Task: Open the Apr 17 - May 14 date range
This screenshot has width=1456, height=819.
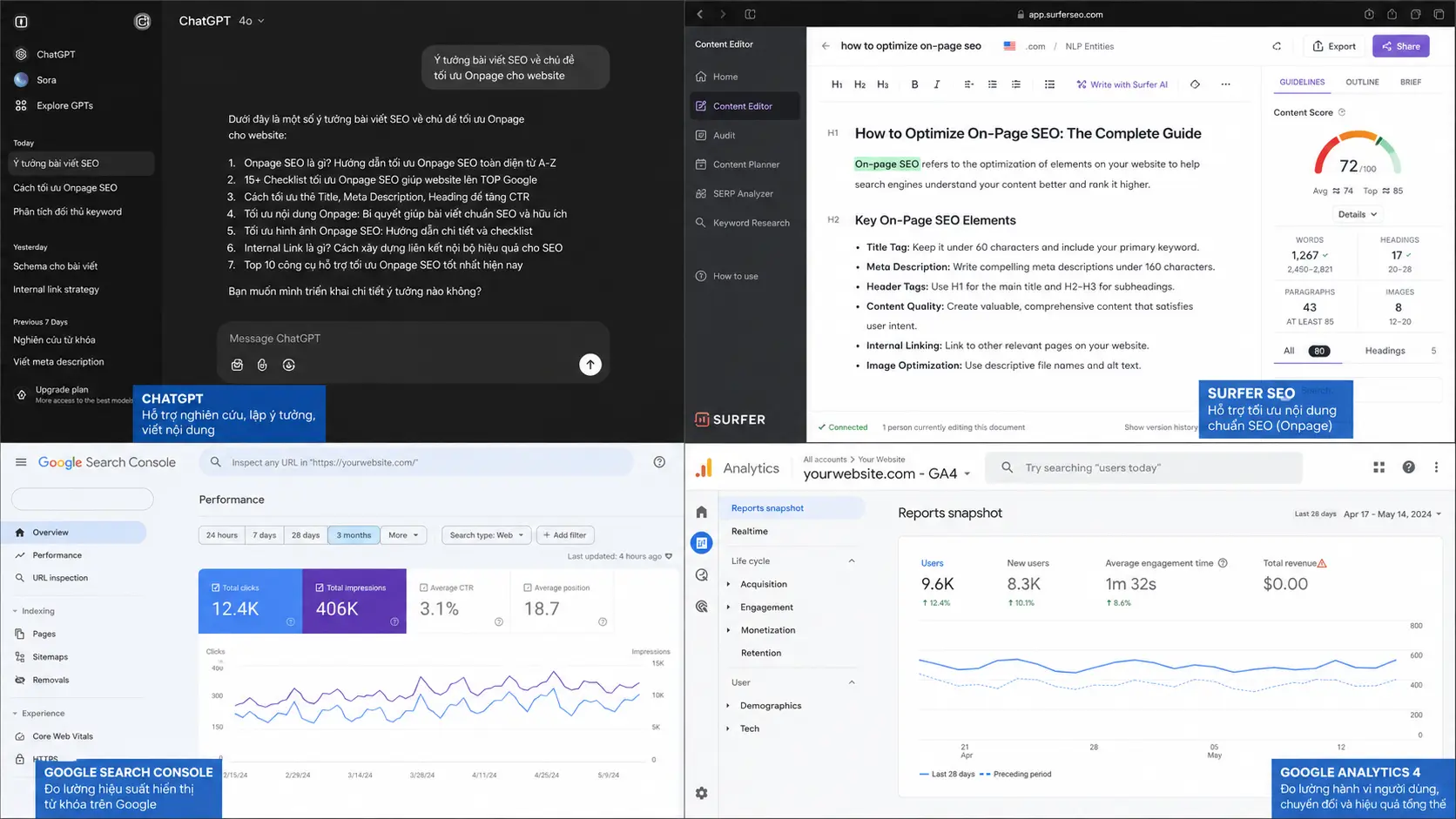Action: click(x=1392, y=514)
